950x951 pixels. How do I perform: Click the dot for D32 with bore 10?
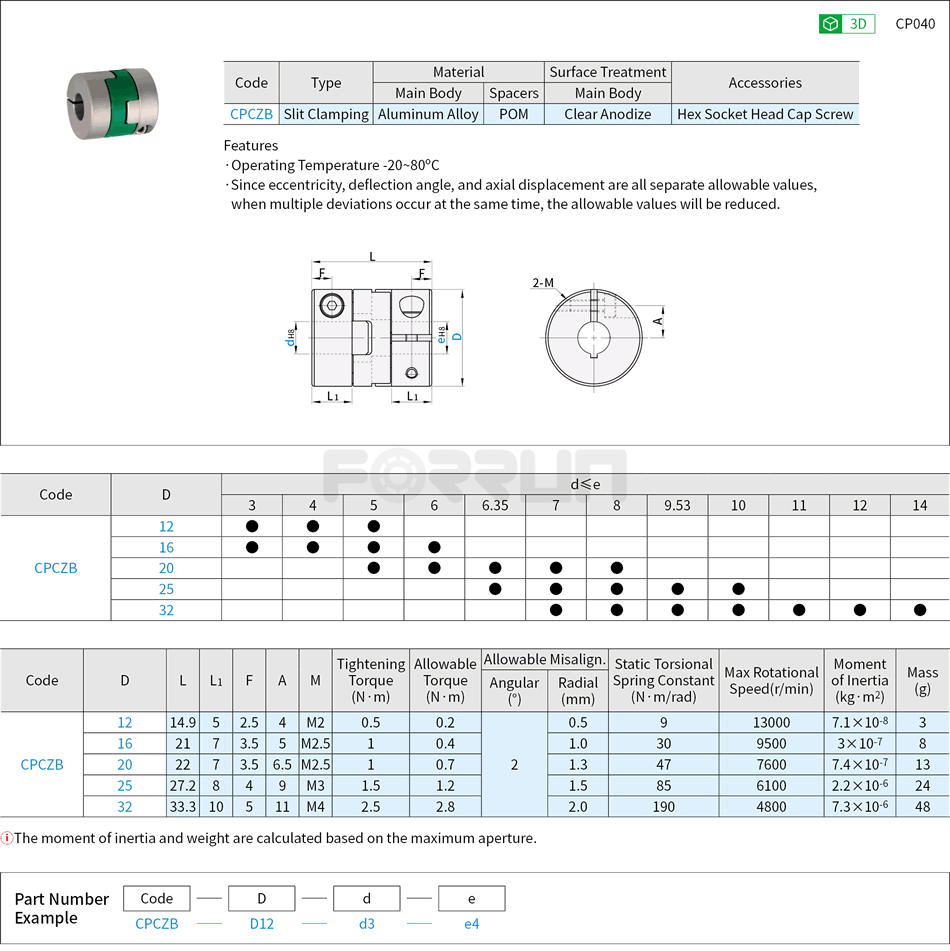point(738,610)
